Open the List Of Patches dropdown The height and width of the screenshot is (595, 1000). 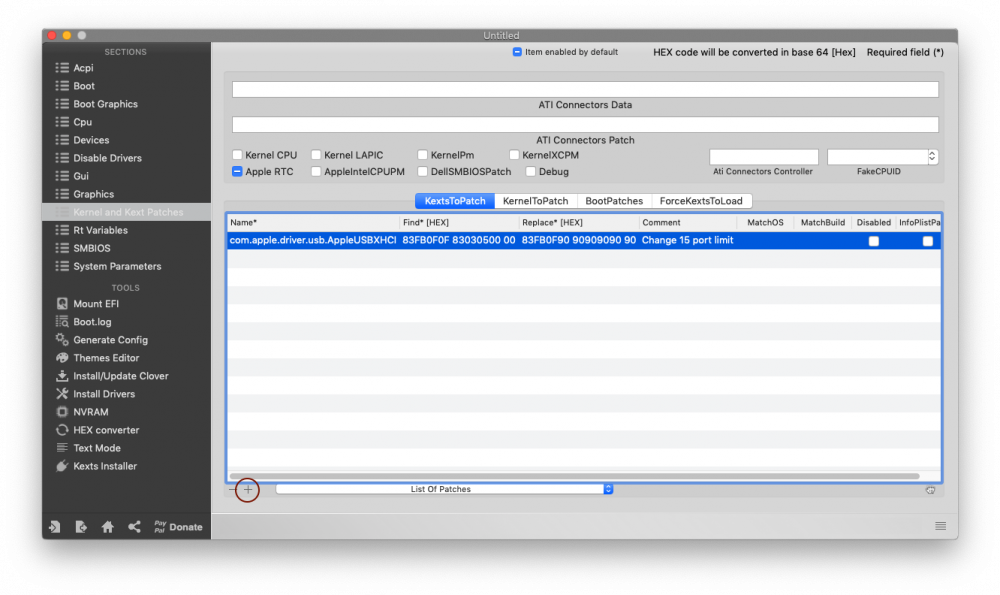pyautogui.click(x=444, y=489)
